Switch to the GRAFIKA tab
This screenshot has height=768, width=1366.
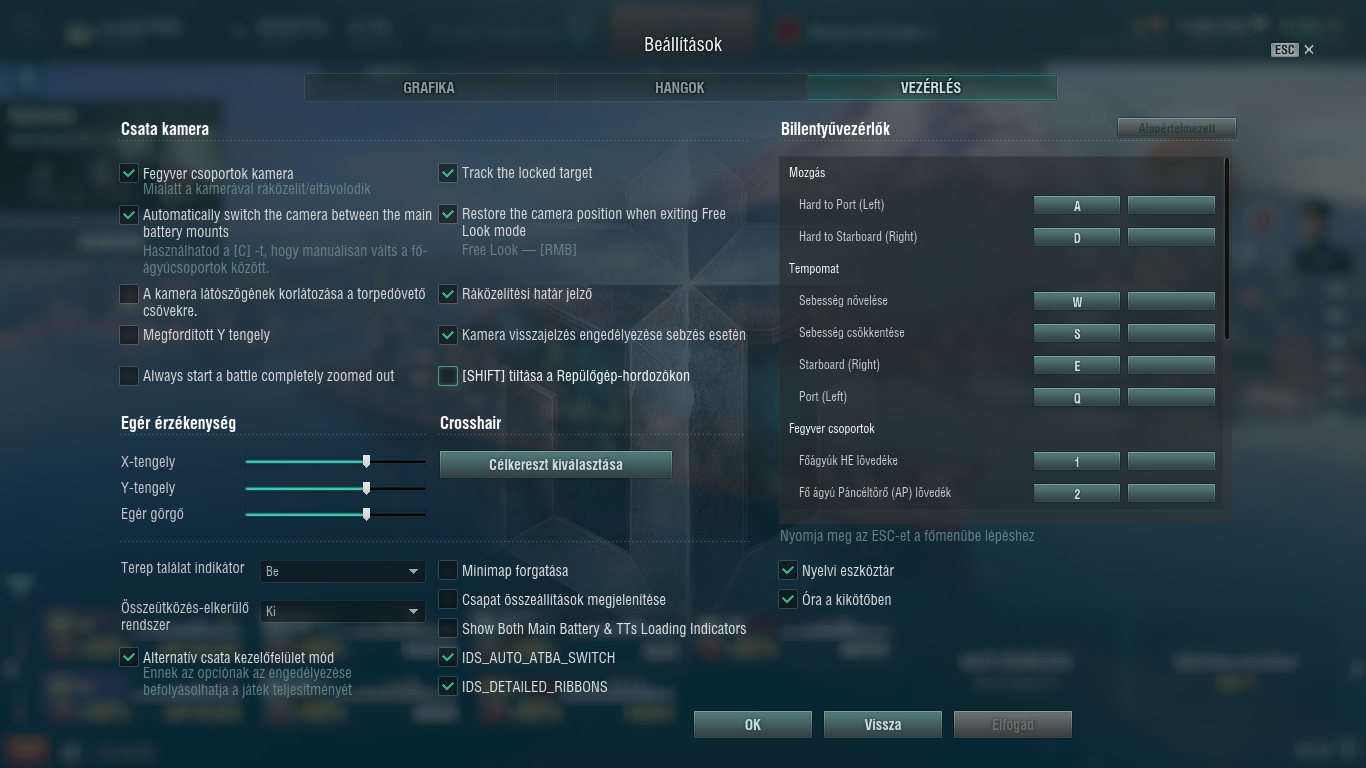(429, 88)
